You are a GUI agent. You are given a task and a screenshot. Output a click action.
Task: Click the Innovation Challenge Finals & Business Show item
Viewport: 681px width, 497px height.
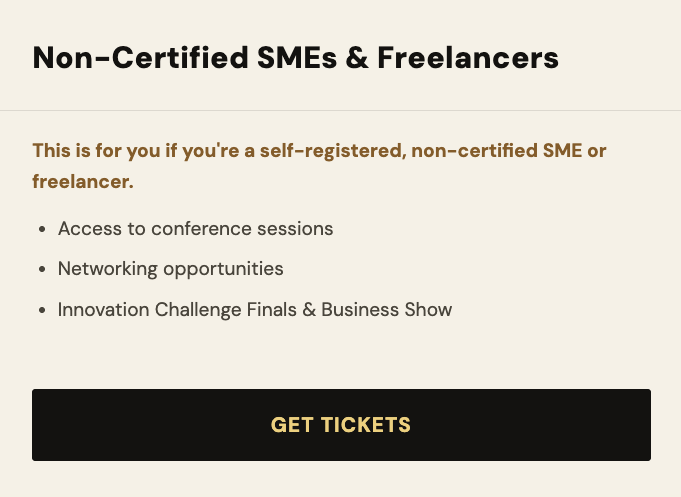[x=255, y=310]
